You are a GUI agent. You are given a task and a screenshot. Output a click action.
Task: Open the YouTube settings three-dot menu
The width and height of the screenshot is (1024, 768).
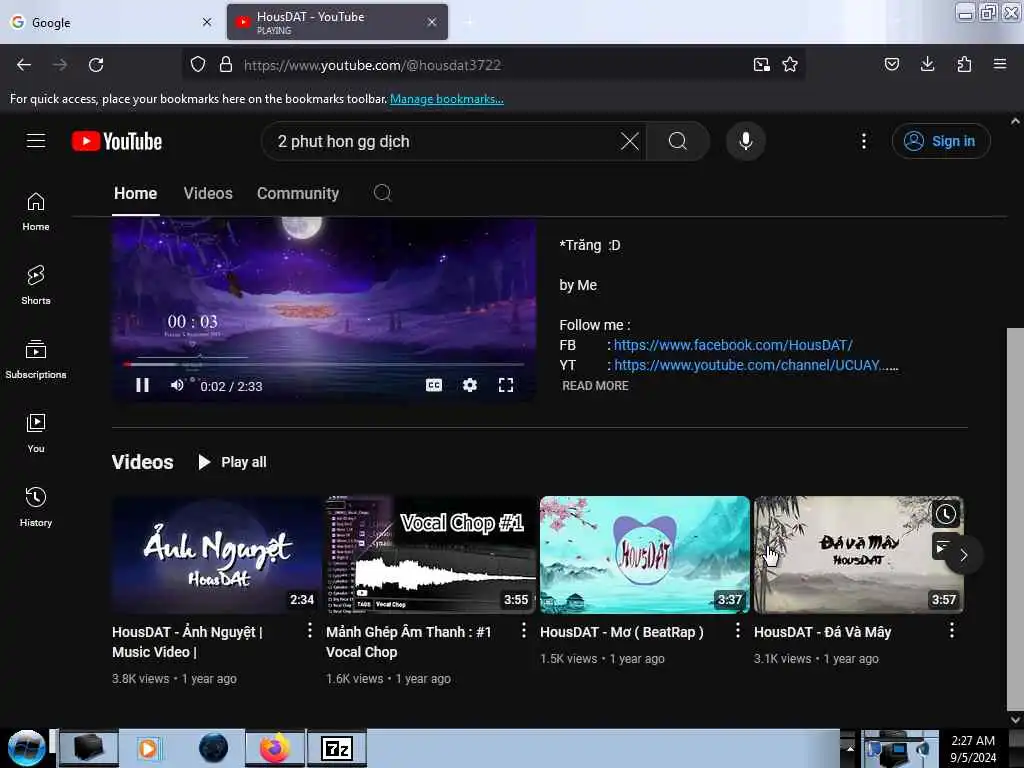[864, 141]
